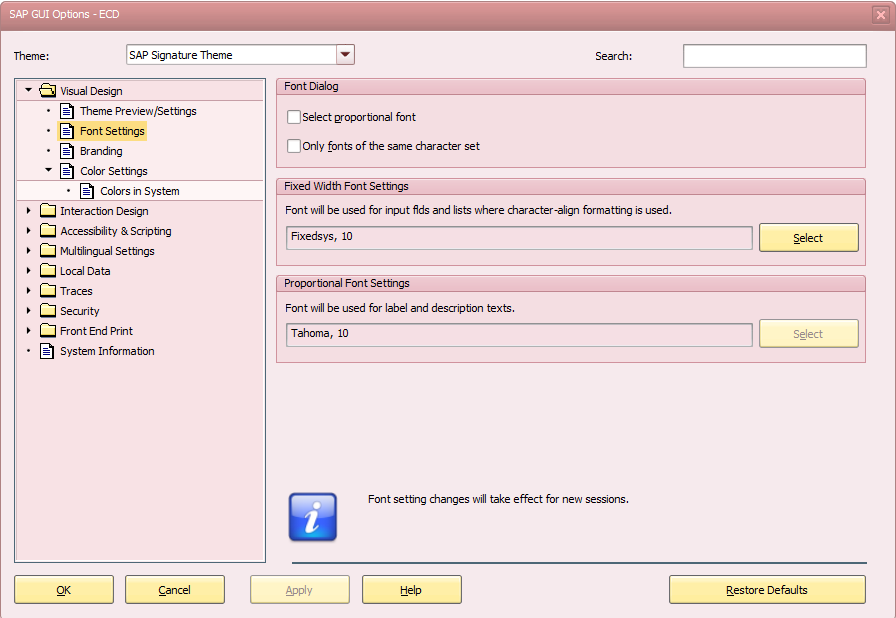Open Theme Preview/Settings tree item
This screenshot has width=896, height=618.
coord(138,111)
